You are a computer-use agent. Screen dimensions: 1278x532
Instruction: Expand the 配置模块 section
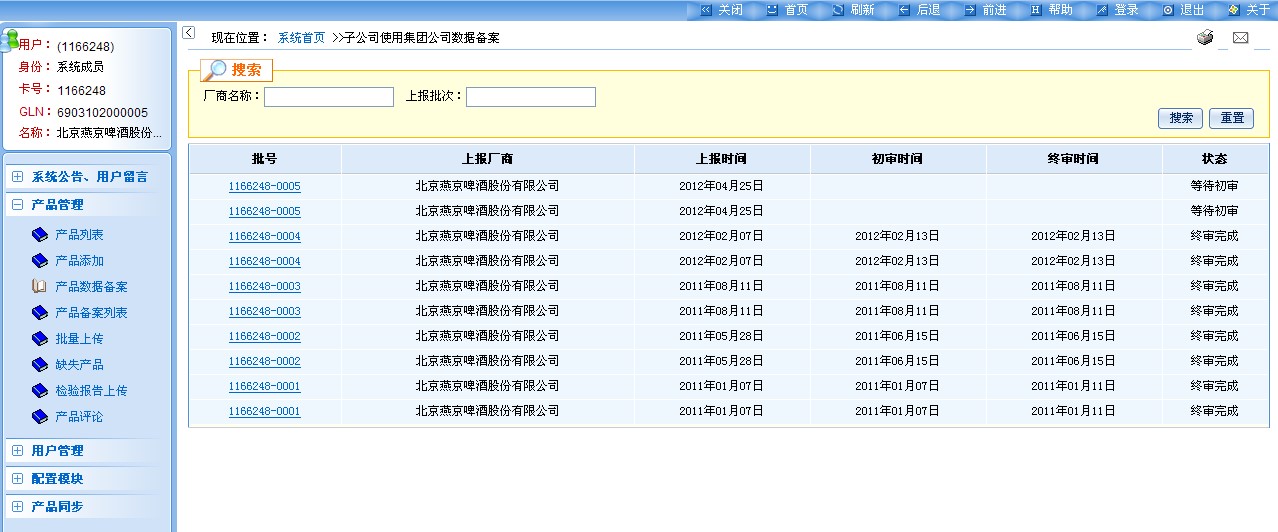(x=18, y=479)
